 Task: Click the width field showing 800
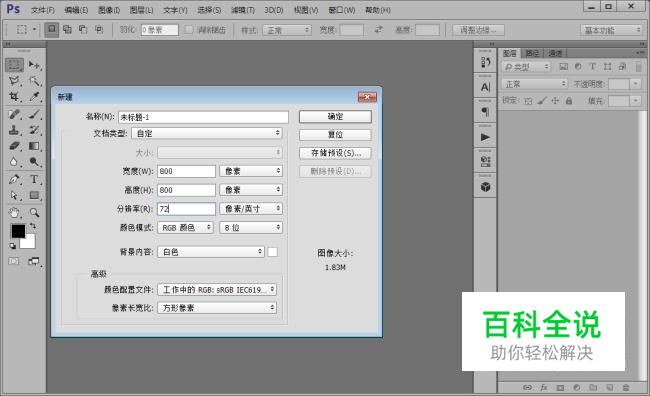(186, 171)
